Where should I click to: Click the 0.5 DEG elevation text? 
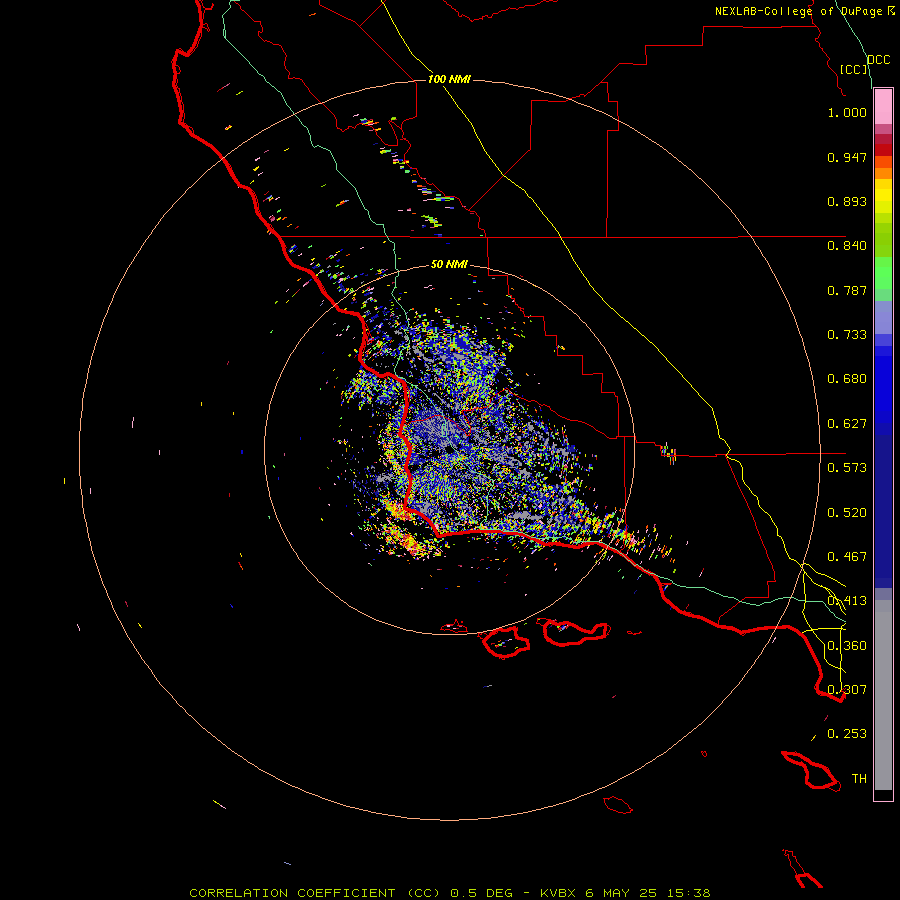pos(482,893)
